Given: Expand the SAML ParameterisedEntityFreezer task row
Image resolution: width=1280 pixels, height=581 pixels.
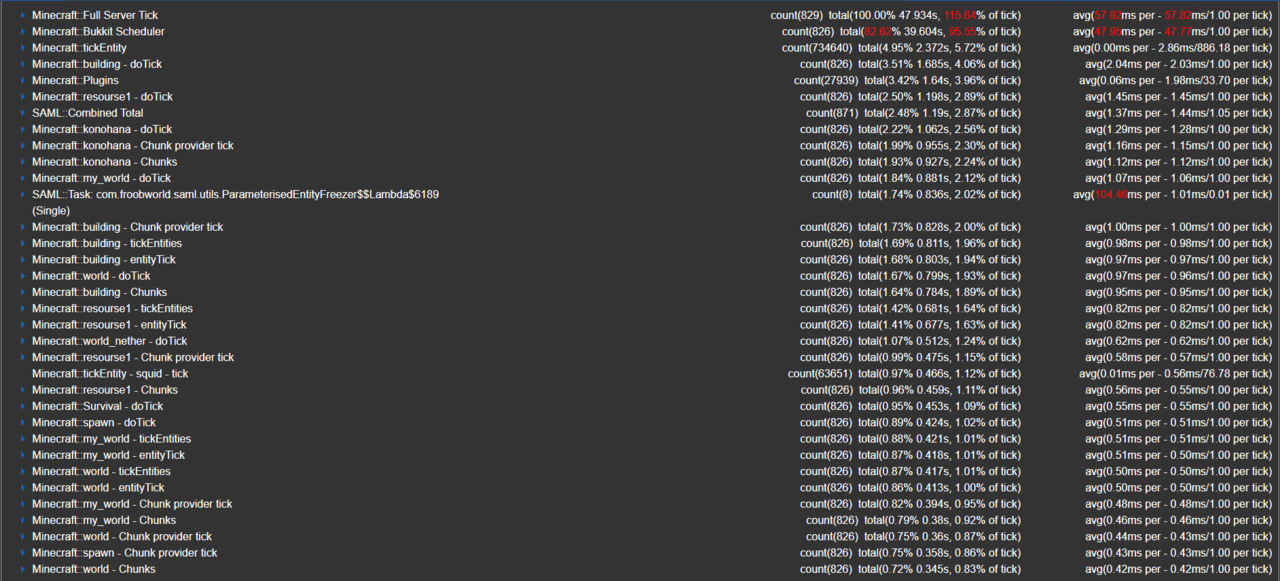Looking at the screenshot, I should (23, 195).
